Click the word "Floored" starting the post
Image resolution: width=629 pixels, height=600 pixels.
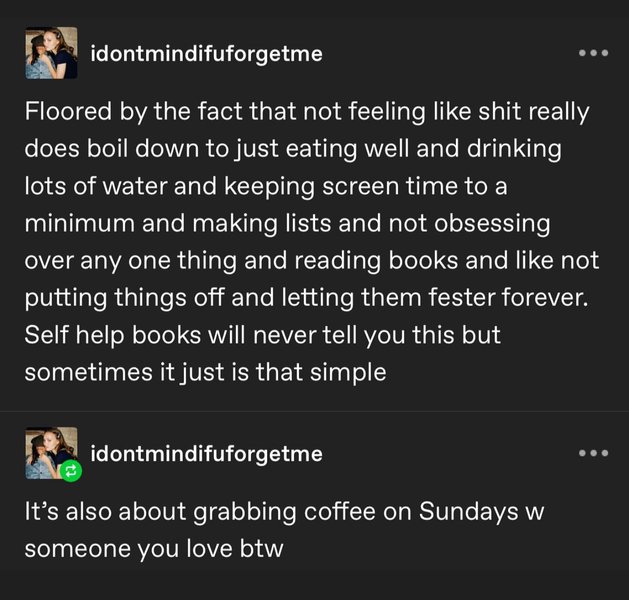pyautogui.click(x=68, y=111)
